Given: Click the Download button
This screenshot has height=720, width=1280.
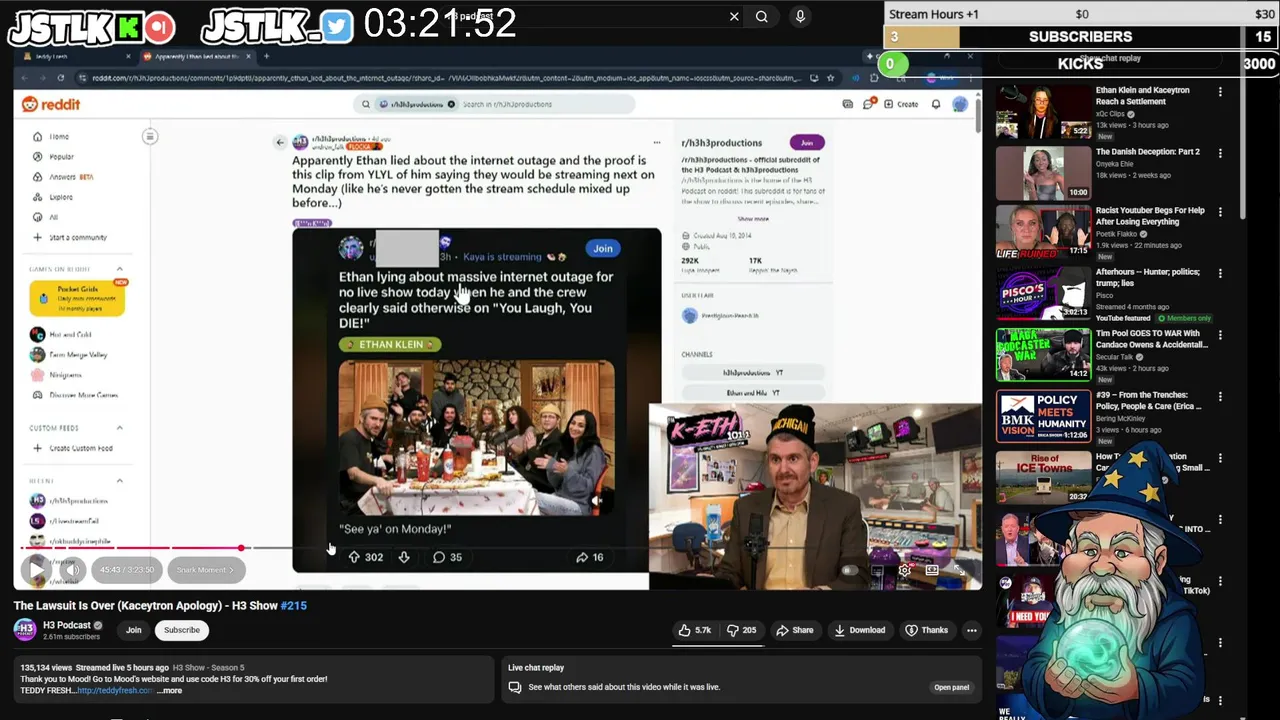Looking at the screenshot, I should [860, 630].
